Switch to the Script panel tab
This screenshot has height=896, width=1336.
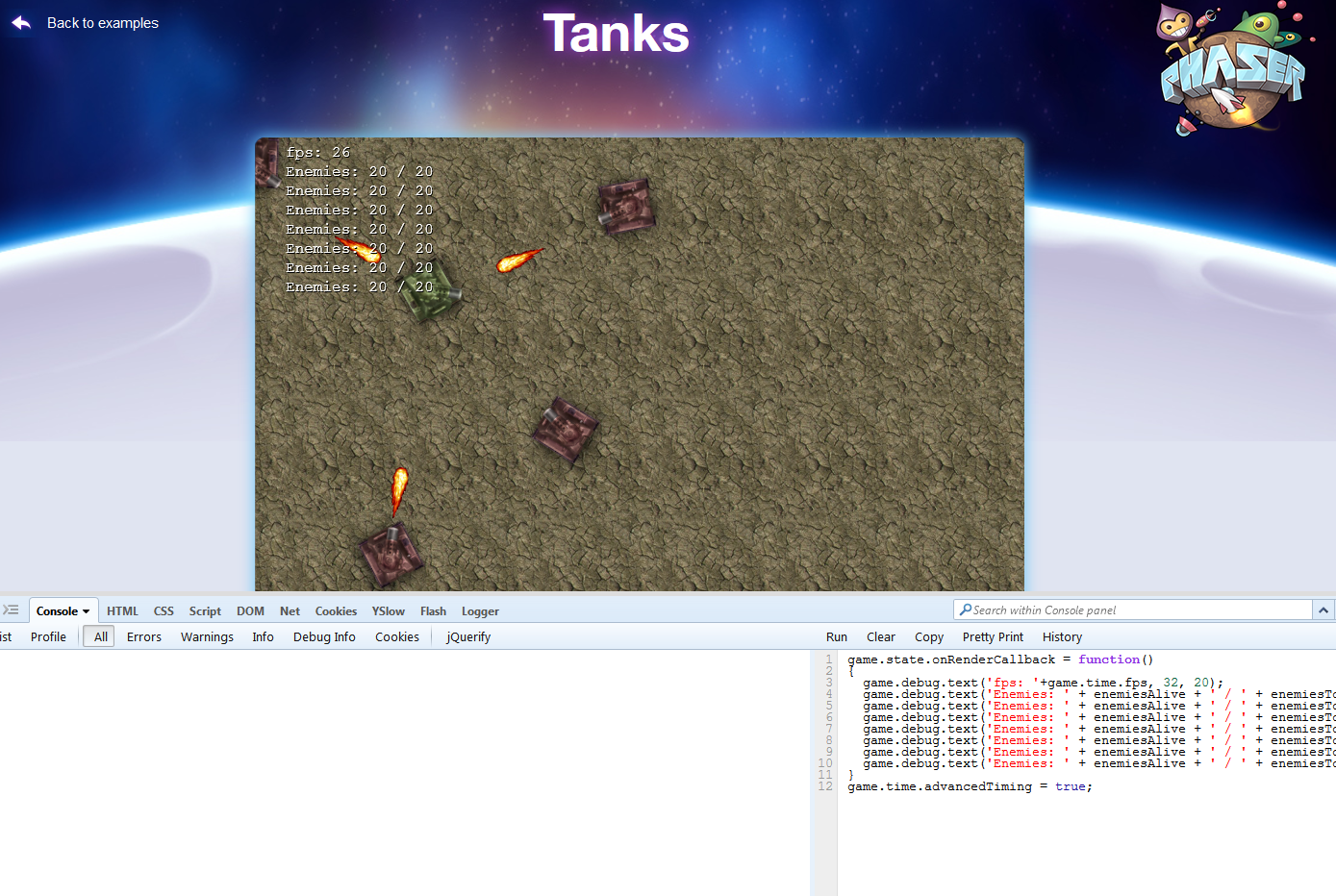pos(205,611)
